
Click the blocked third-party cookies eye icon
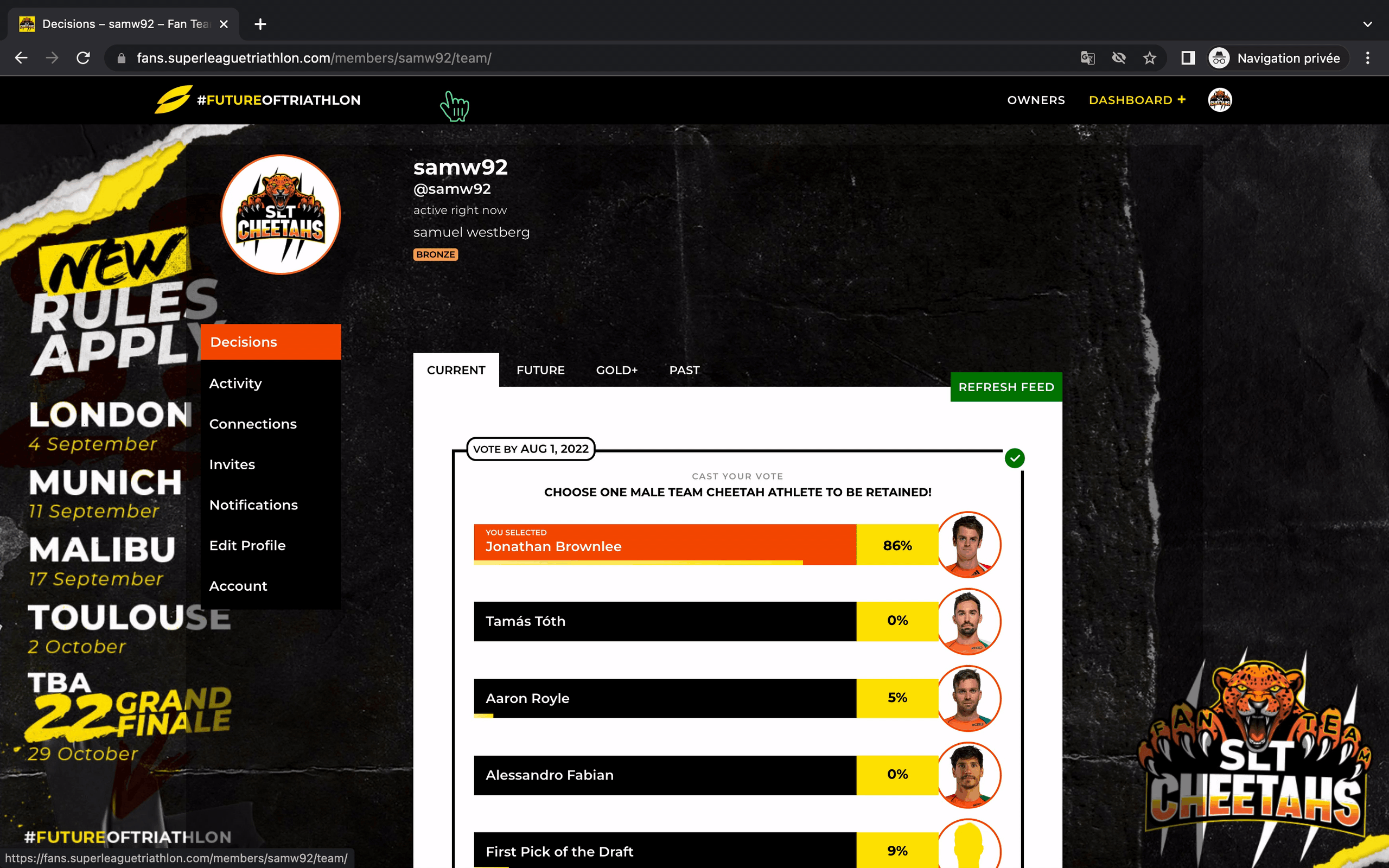tap(1119, 58)
